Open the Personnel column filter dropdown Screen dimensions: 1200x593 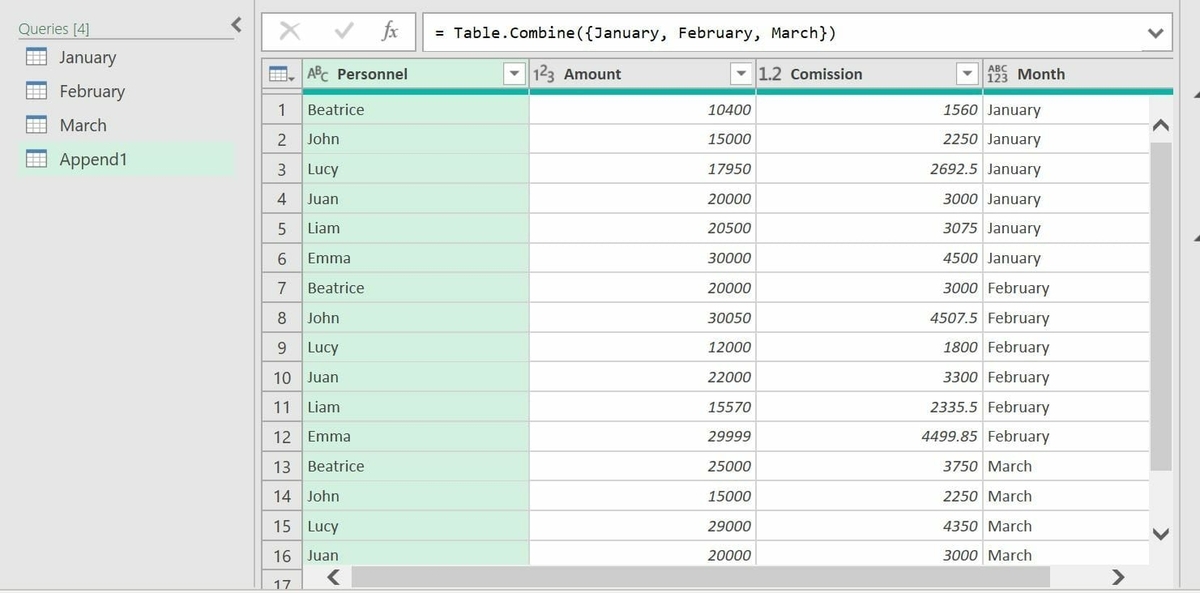pos(514,73)
